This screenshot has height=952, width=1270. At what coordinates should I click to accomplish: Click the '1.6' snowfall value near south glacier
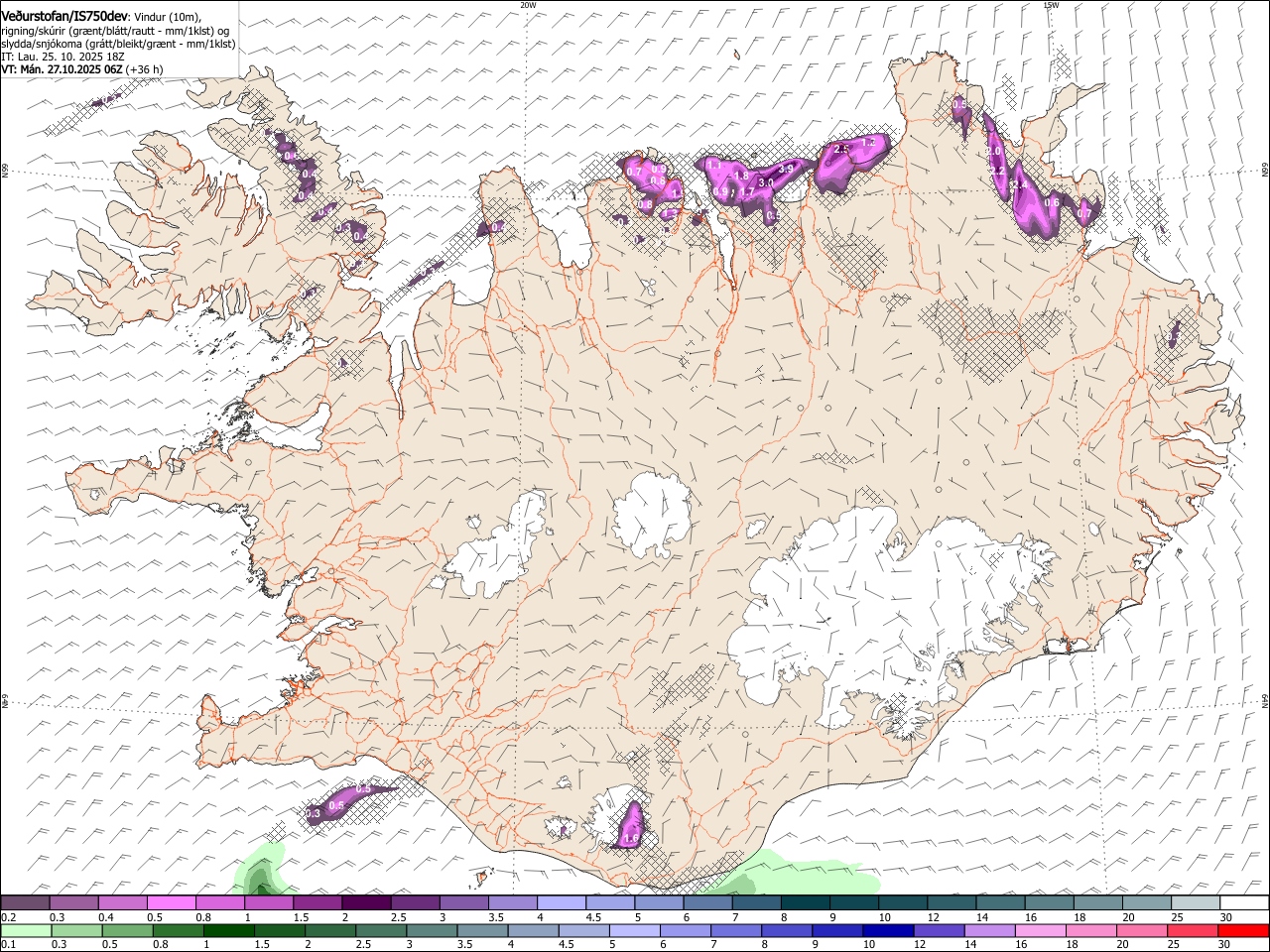point(630,839)
